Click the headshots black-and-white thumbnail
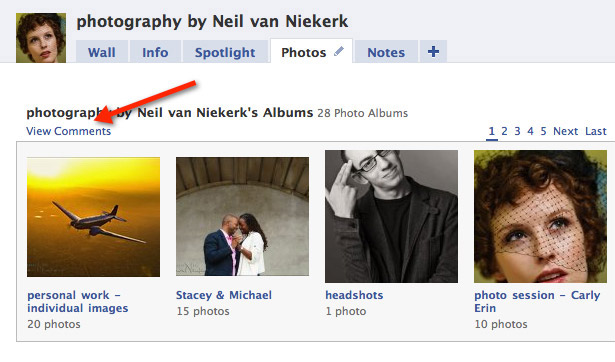 tap(391, 216)
